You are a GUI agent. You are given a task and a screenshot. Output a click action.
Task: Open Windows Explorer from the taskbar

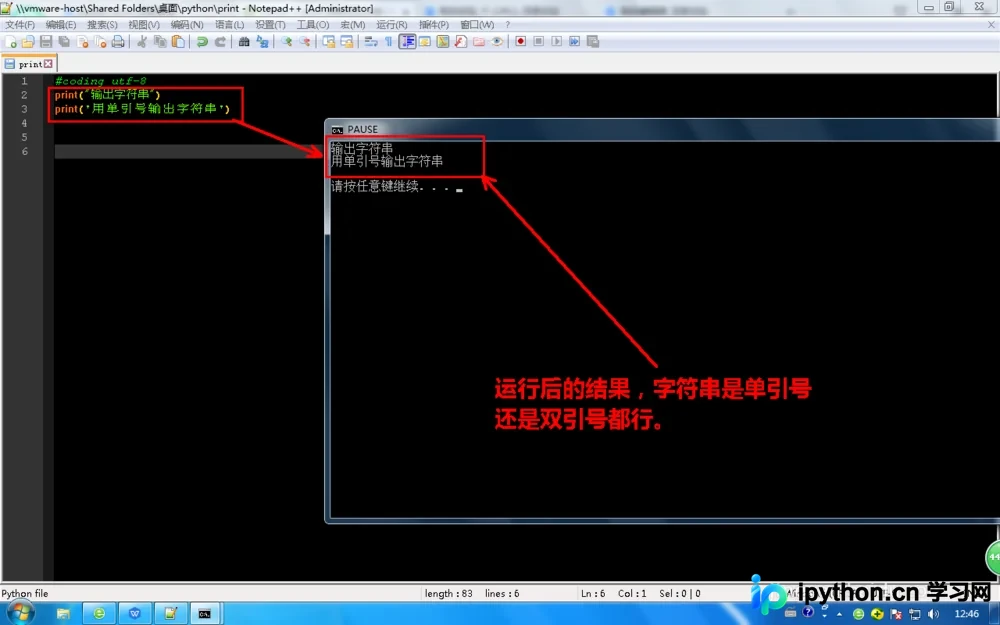click(63, 614)
